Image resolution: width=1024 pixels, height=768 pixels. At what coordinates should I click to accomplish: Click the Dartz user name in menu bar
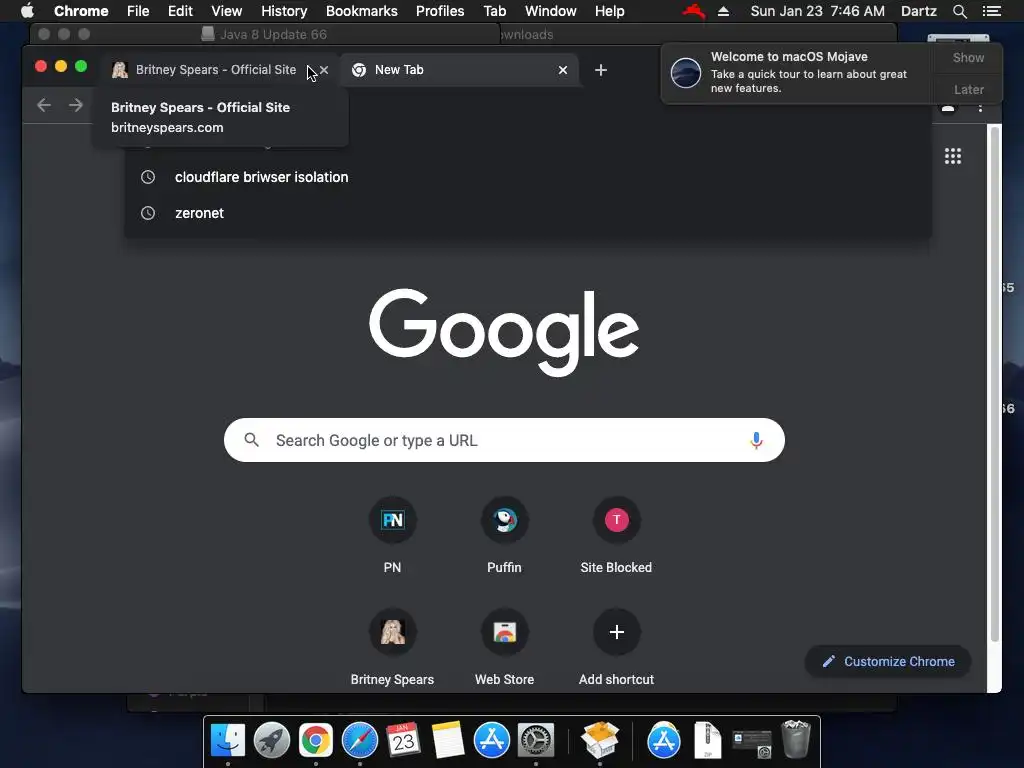pyautogui.click(x=919, y=11)
